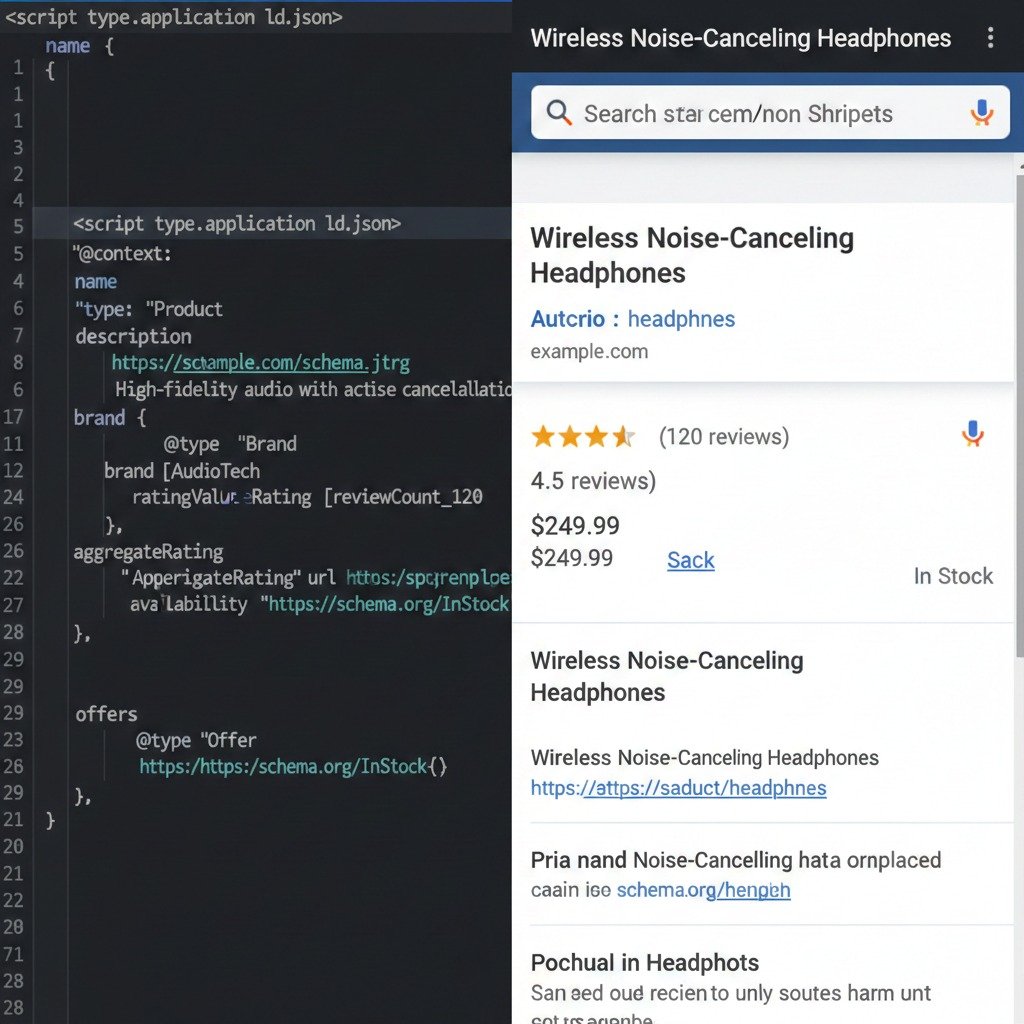
Task: Click the 'offers' property line in the code
Action: click(x=106, y=714)
